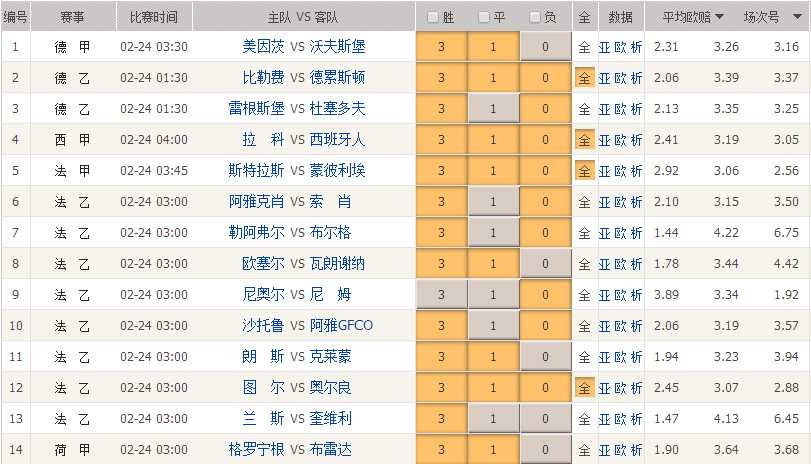Click 全 button for 欧塞尔 row
Screen dimensions: 811x464
[x=584, y=264]
